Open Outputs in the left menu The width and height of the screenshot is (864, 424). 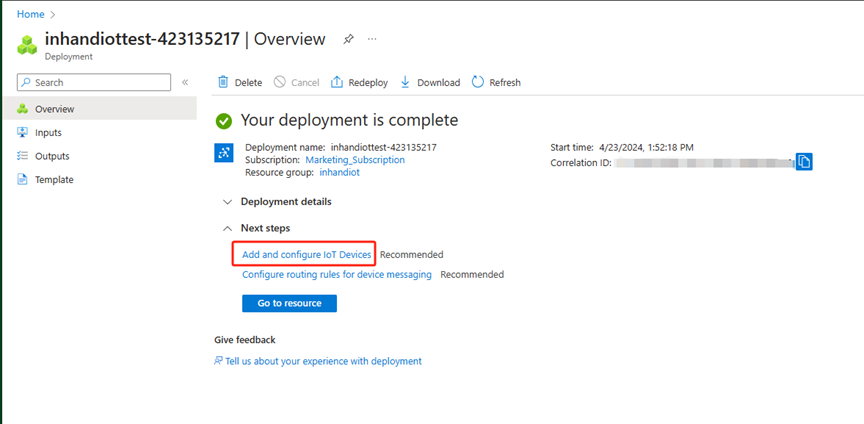point(52,156)
